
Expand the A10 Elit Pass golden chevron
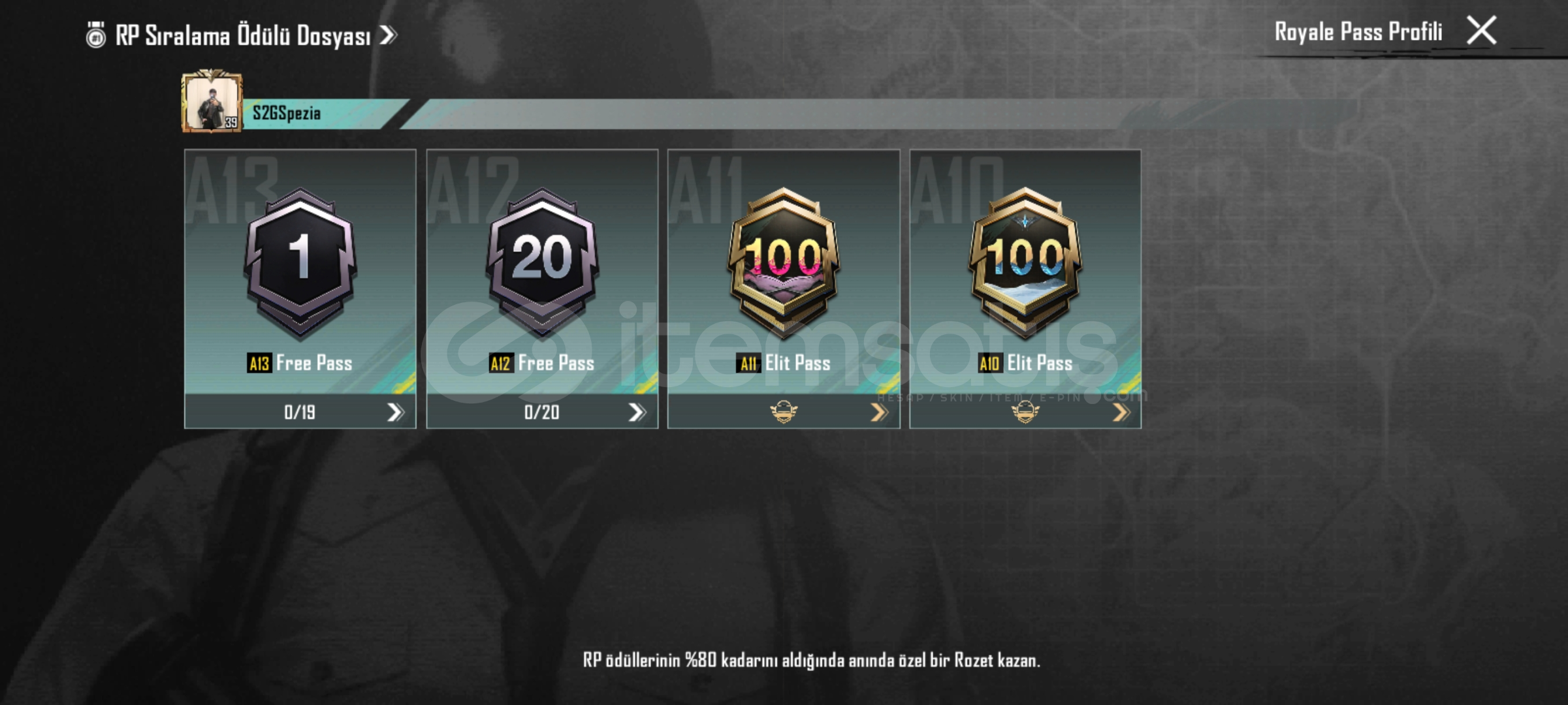(1121, 412)
